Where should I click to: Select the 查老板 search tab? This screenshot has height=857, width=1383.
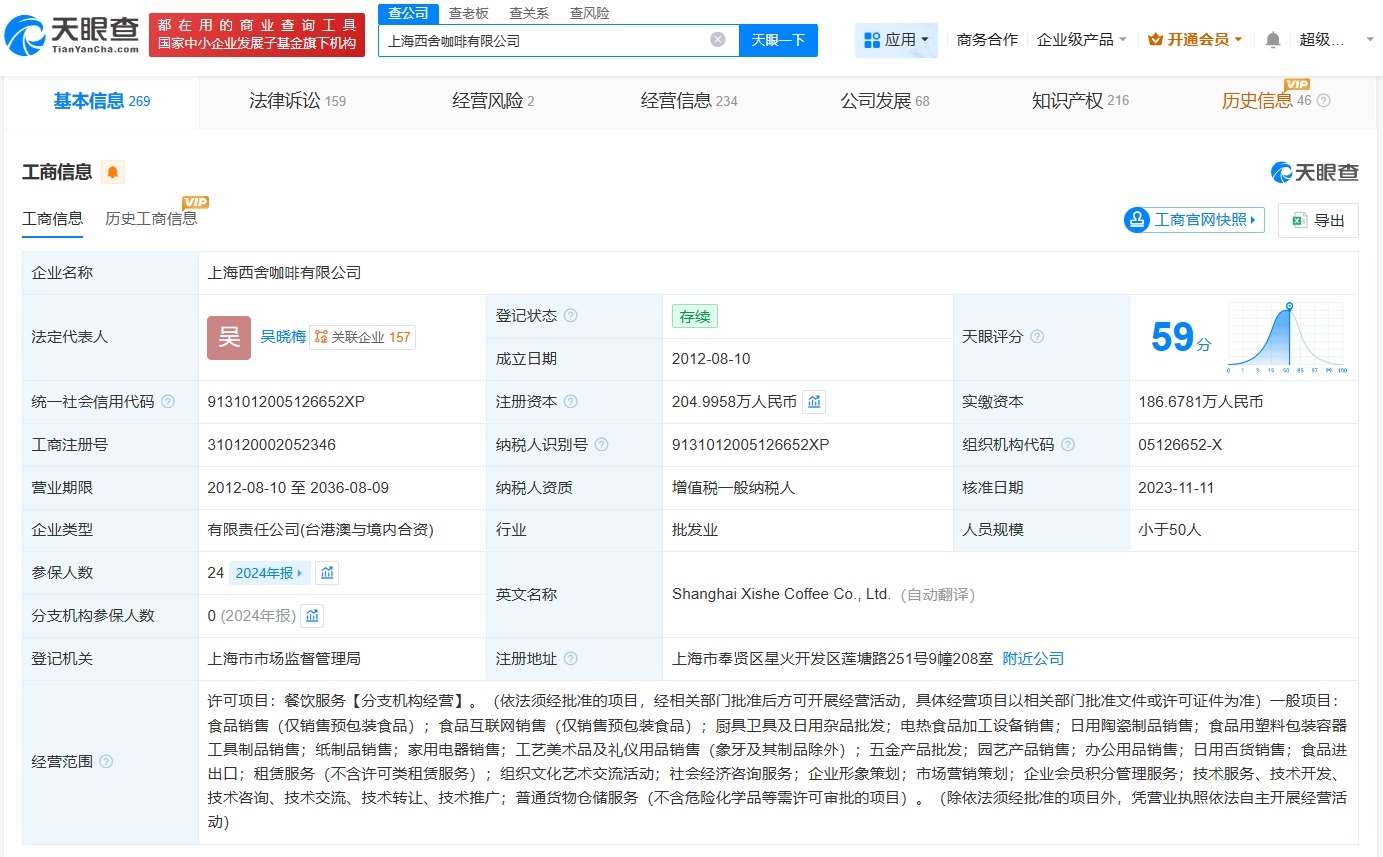point(469,12)
